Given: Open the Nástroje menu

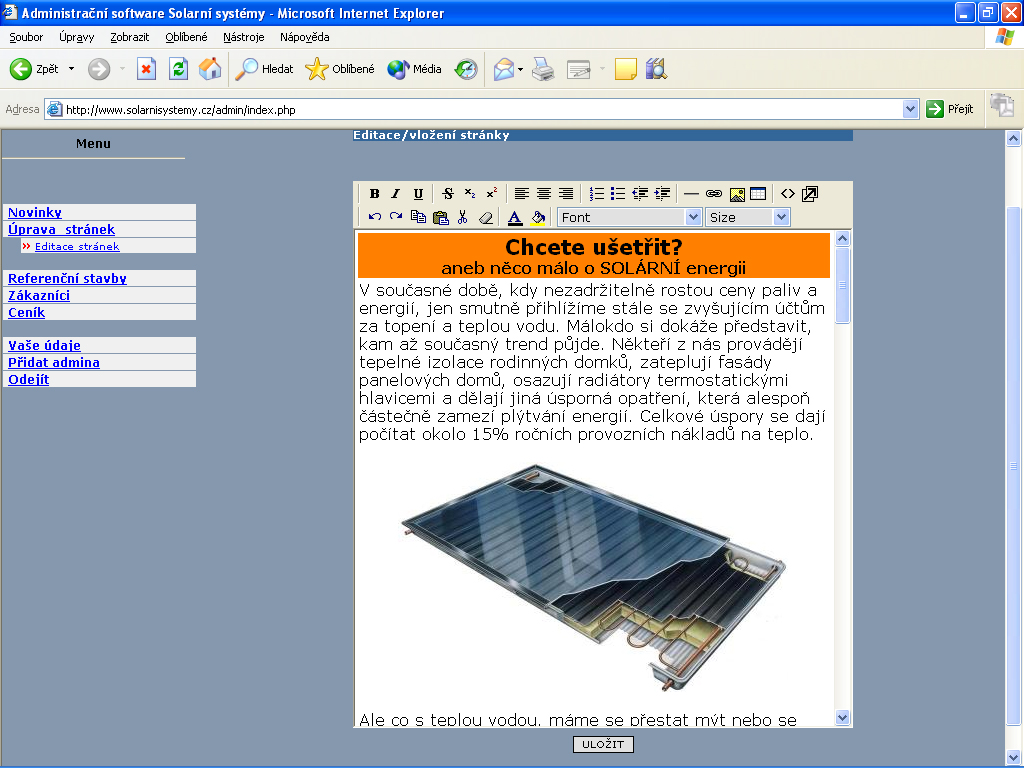Looking at the screenshot, I should pyautogui.click(x=244, y=37).
